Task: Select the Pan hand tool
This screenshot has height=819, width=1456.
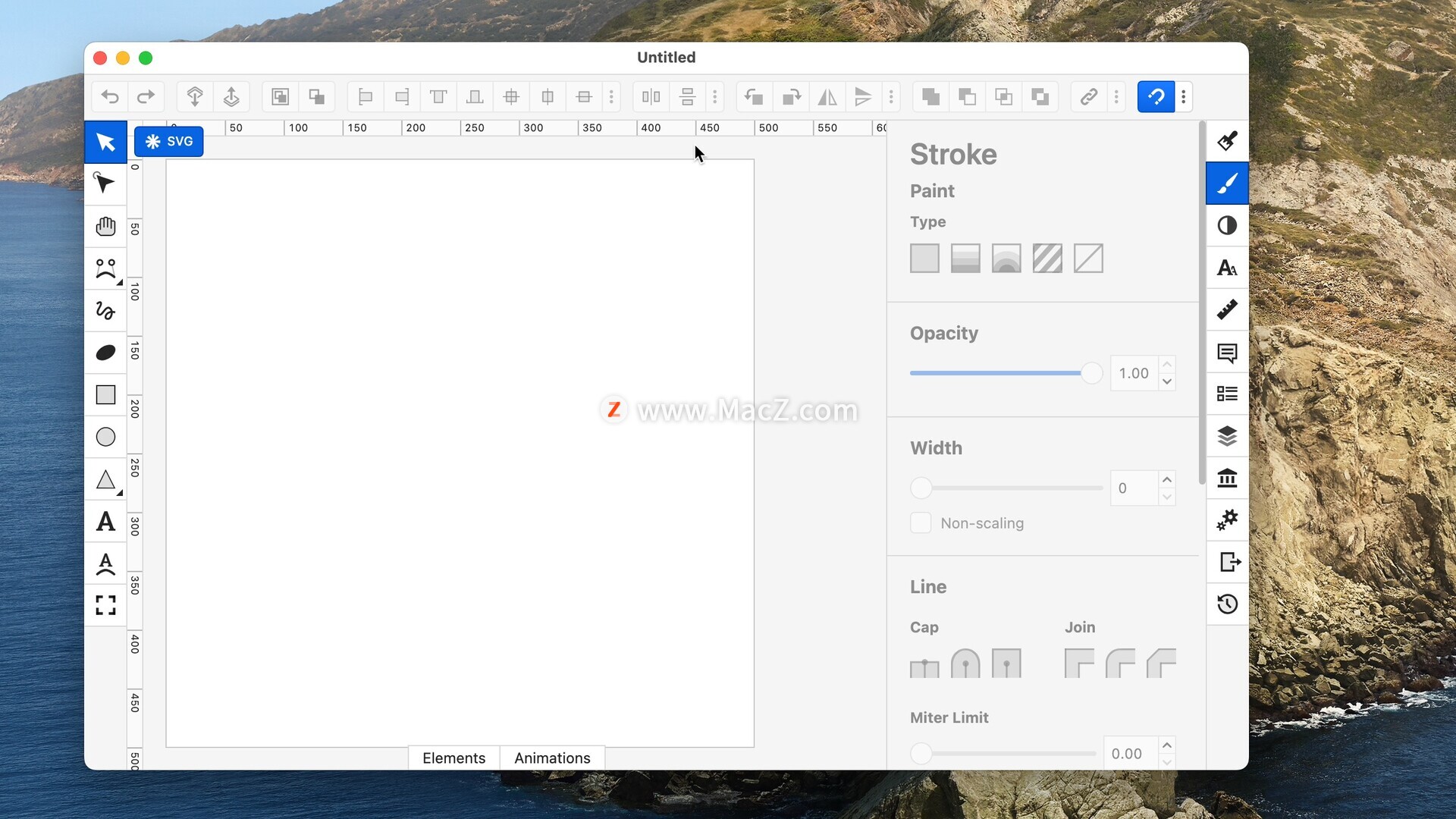Action: click(105, 226)
